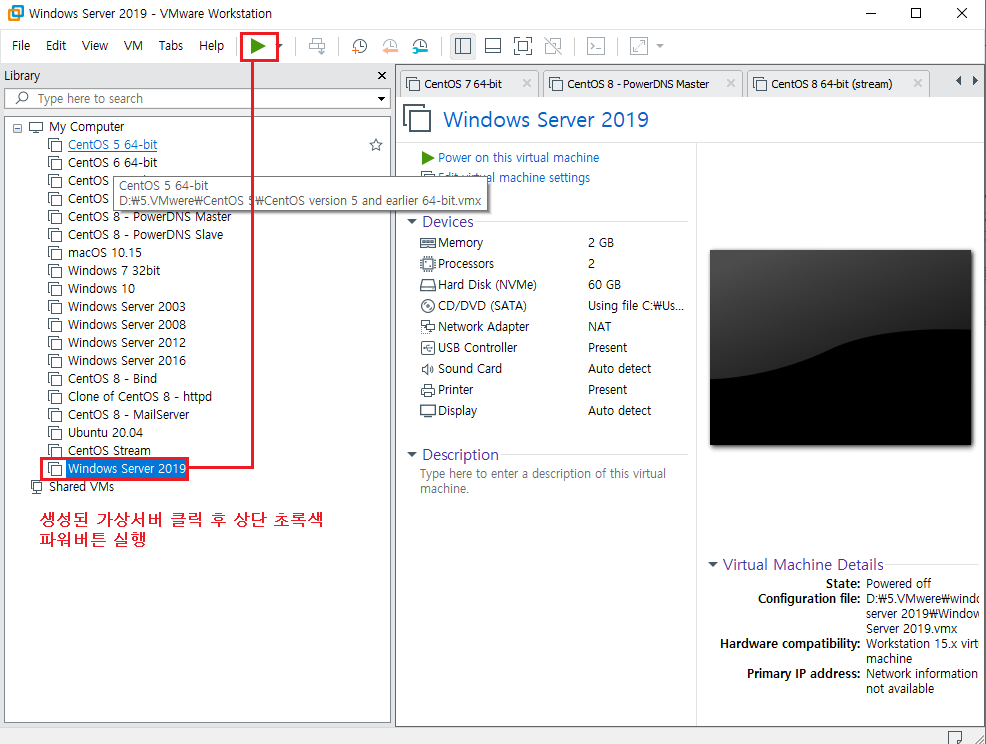Open the library search dropdown arrow
Screen dimensions: 986x744
[x=381, y=99]
